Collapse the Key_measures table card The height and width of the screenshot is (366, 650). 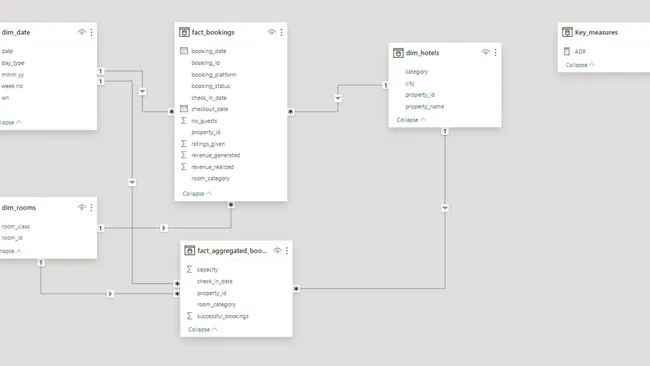(580, 65)
